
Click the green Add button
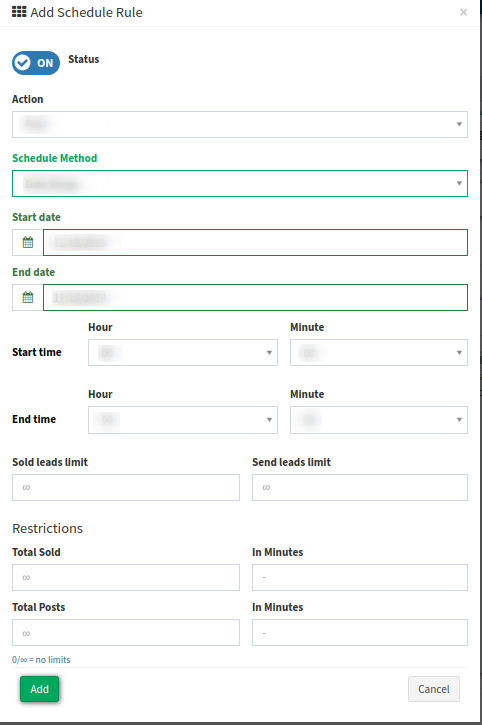point(39,689)
